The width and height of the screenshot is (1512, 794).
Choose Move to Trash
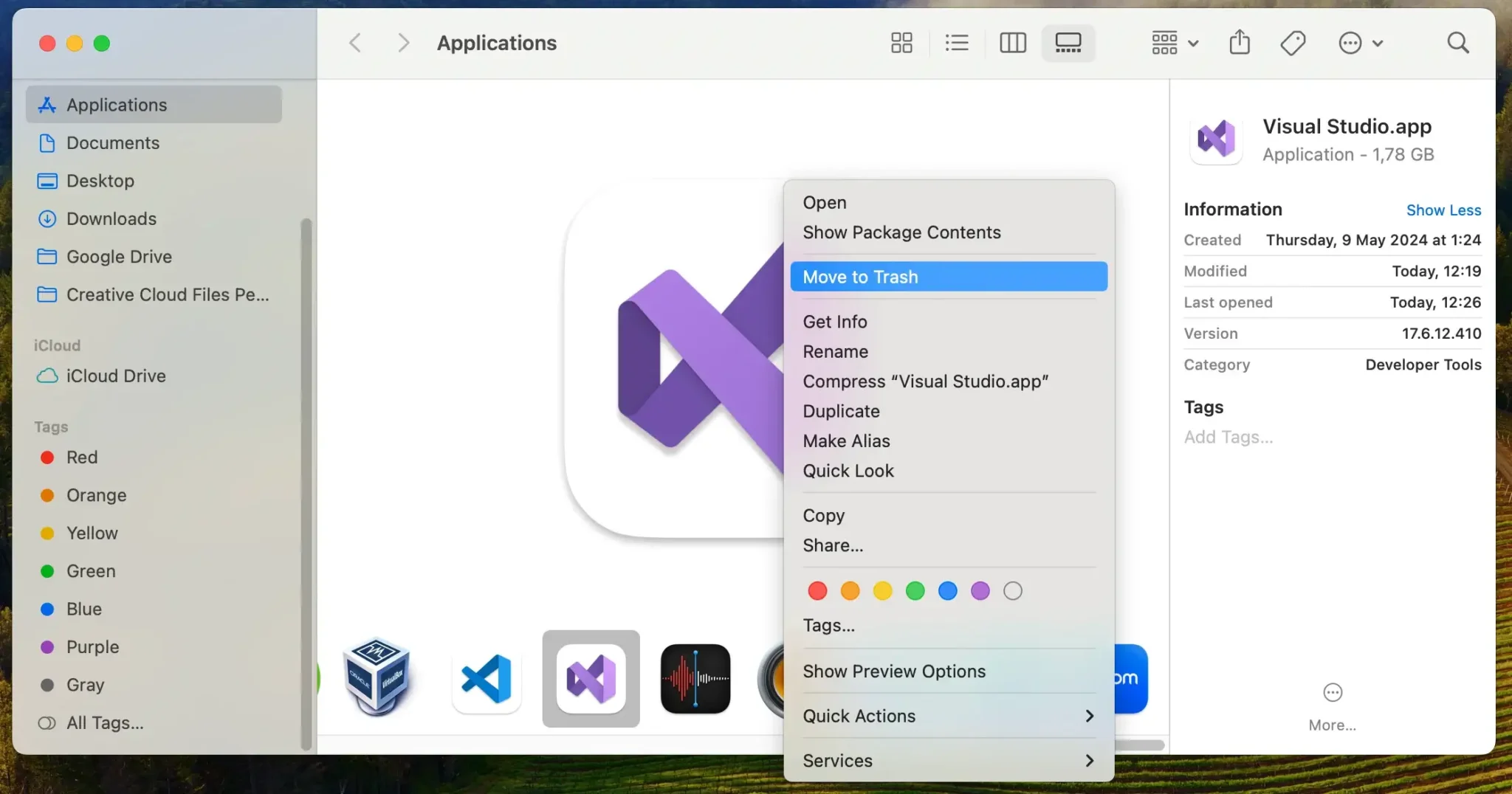coord(949,277)
